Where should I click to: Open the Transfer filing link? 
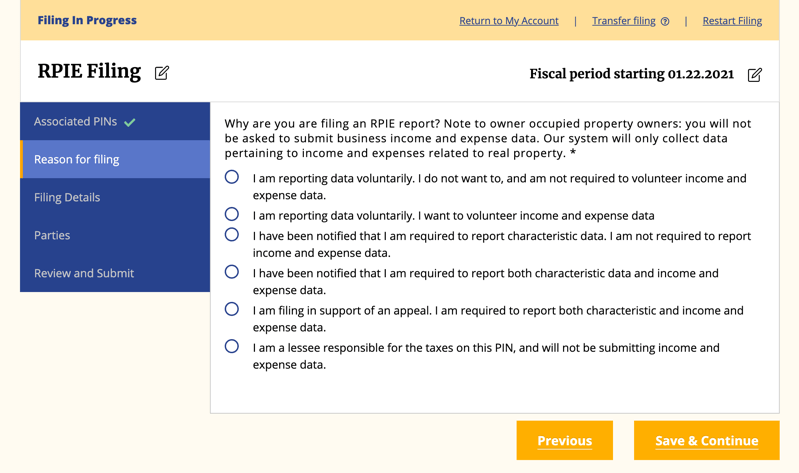pyautogui.click(x=624, y=21)
